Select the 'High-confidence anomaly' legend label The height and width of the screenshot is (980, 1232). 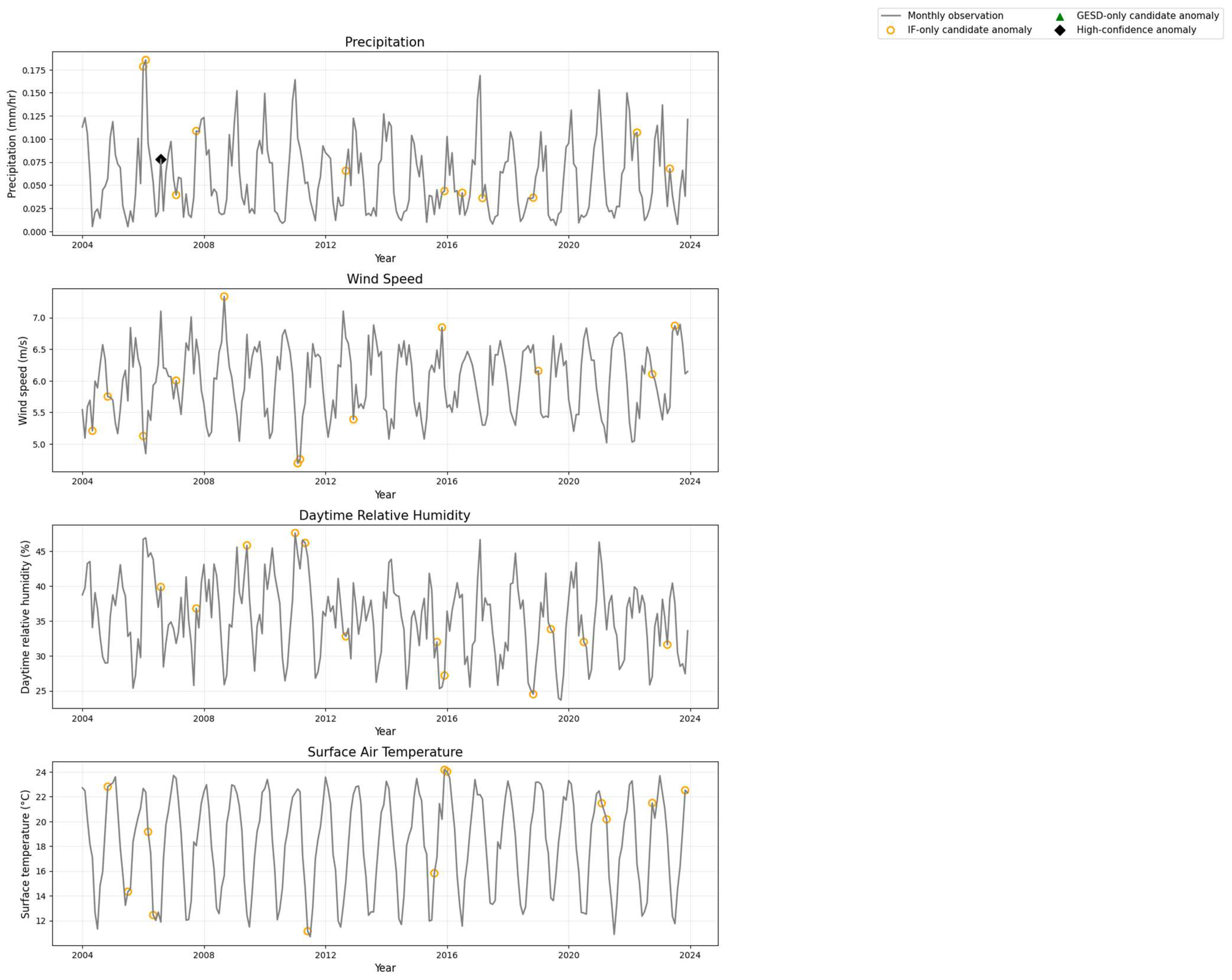[1136, 30]
